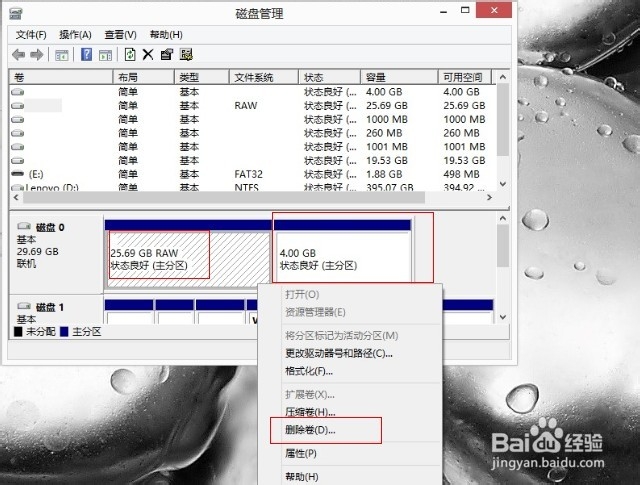Choose 更改驱动器号和路径(C)... in context menu
This screenshot has height=485, width=640.
(338, 353)
